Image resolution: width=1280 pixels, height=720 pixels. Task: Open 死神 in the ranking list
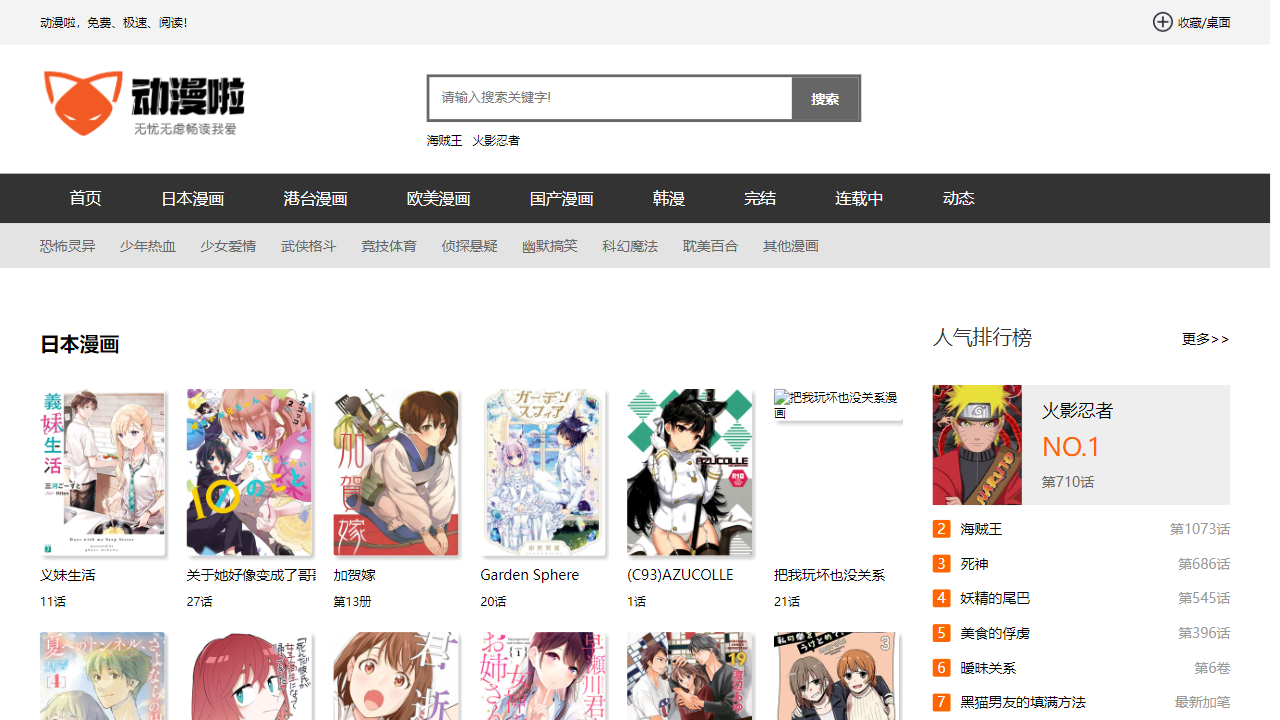[x=974, y=564]
